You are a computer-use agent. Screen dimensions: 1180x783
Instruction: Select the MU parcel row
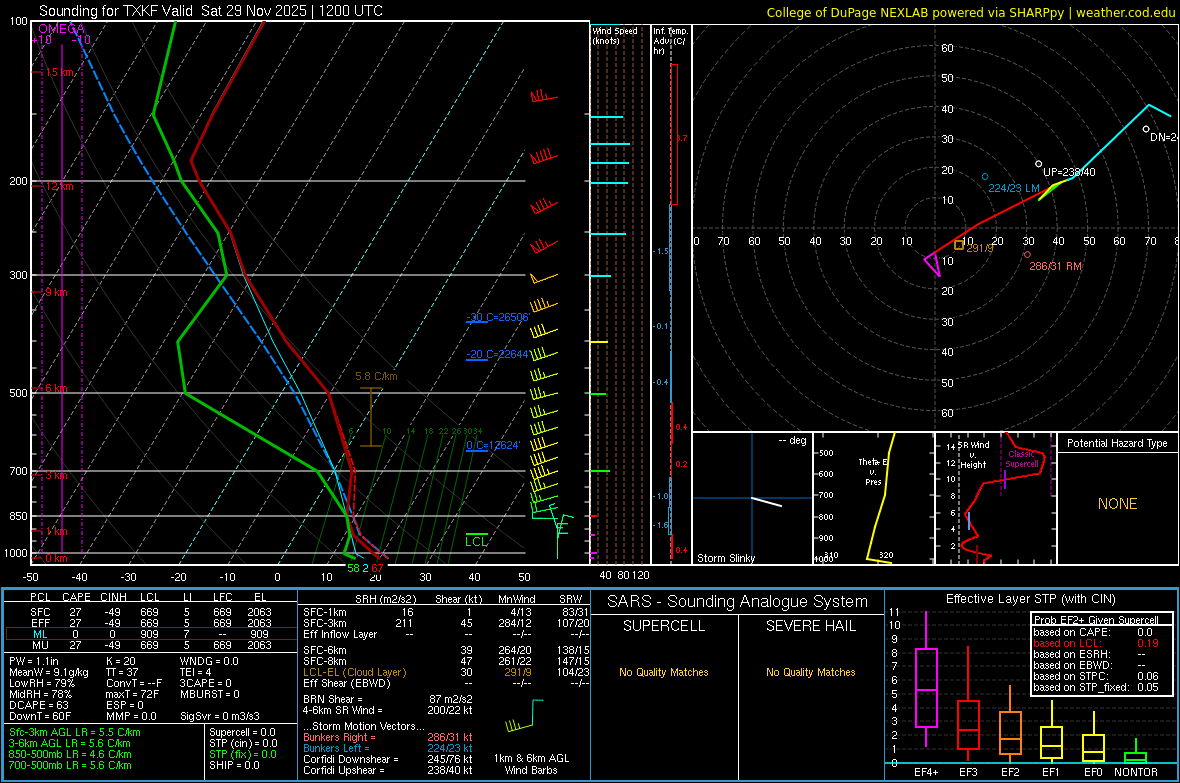pos(151,645)
